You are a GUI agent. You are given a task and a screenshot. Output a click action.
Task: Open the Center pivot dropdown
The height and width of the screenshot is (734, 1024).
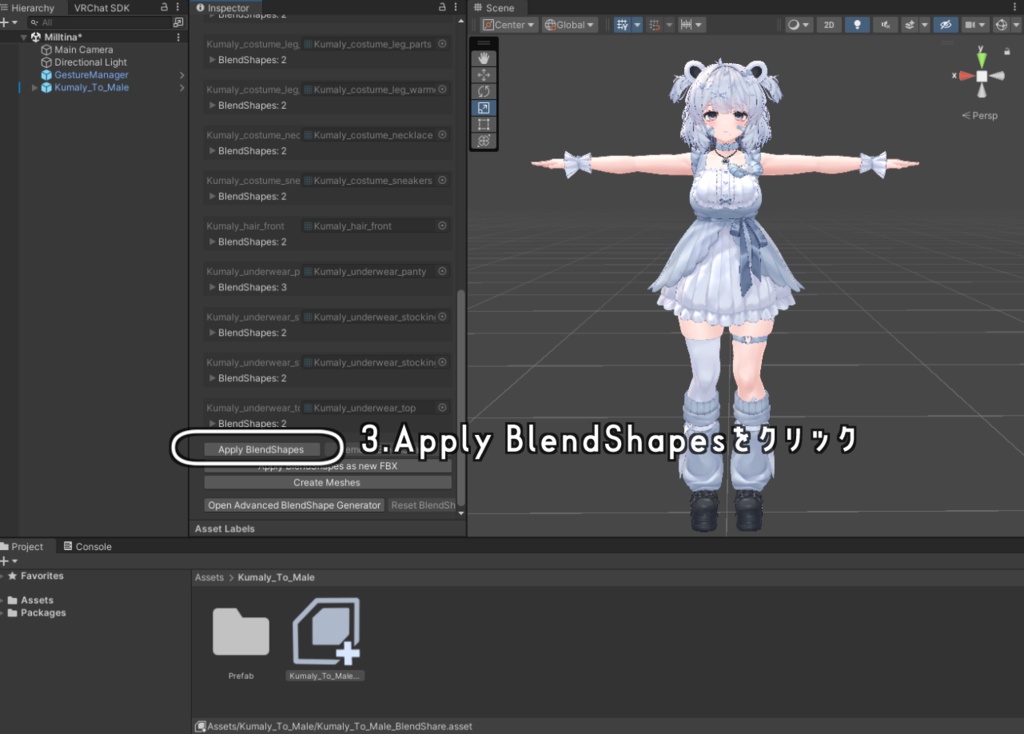(509, 25)
